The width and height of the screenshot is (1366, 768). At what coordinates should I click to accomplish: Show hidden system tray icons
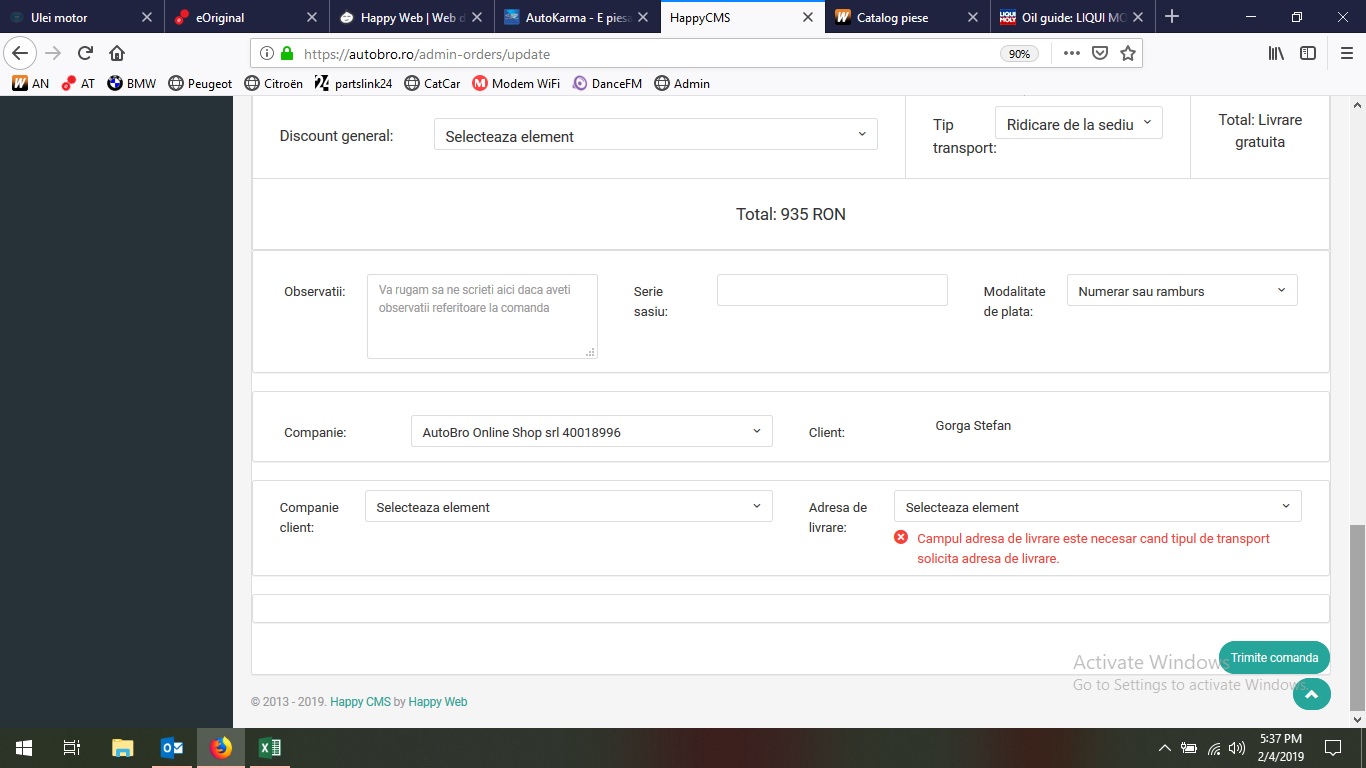point(1164,748)
